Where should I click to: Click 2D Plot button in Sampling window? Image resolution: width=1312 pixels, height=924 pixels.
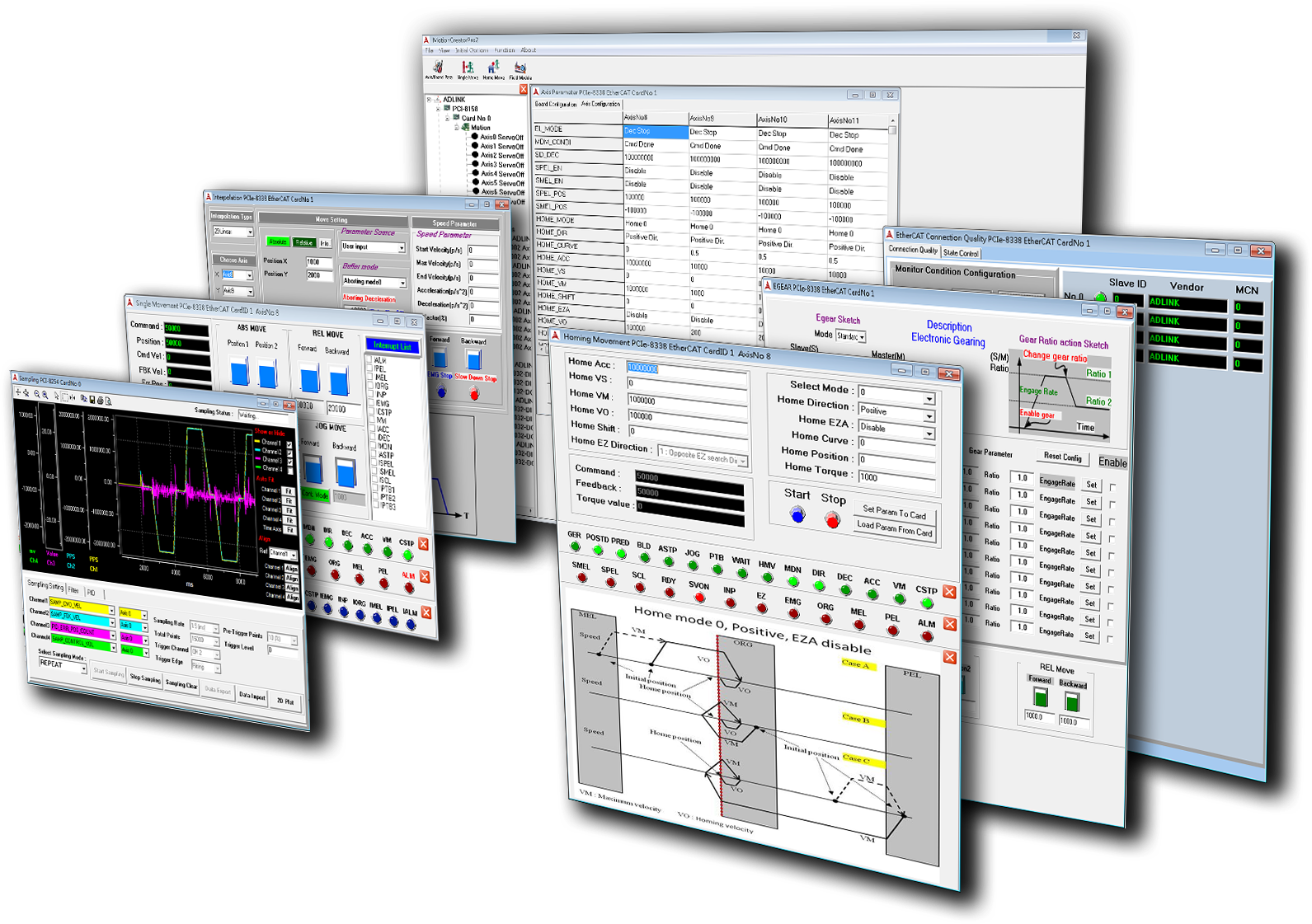point(285,701)
